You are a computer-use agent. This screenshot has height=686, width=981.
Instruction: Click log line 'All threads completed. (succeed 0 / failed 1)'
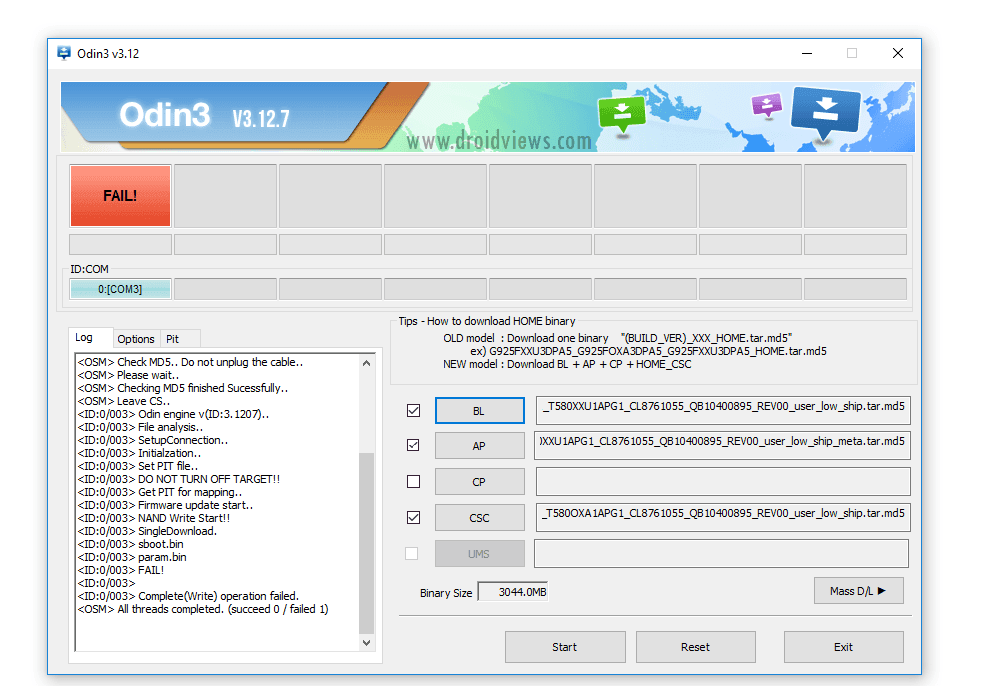coord(203,609)
